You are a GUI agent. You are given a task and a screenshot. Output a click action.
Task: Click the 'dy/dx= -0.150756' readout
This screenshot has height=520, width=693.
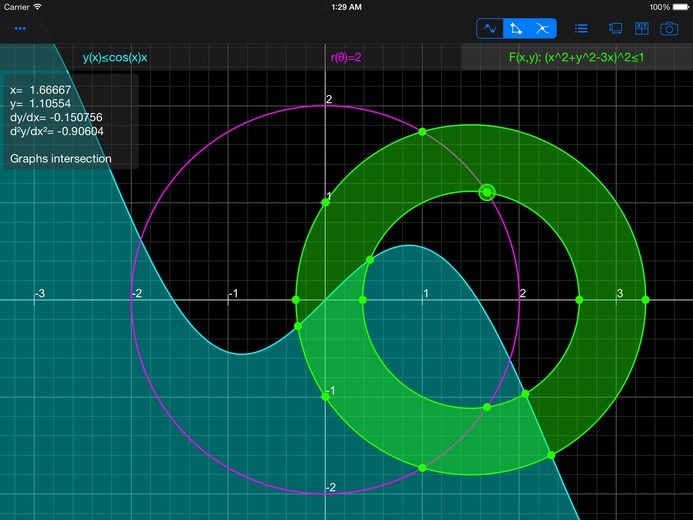56,117
